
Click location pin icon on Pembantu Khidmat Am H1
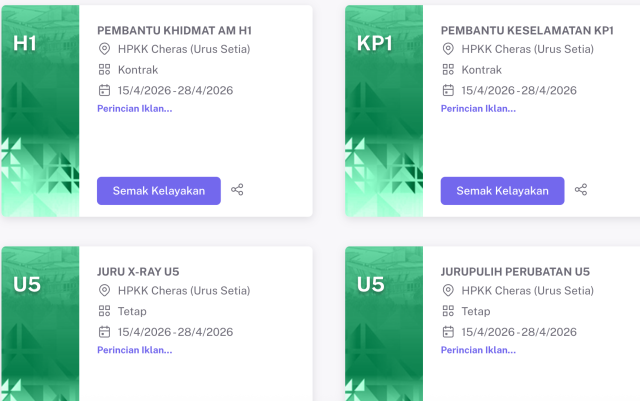[104, 49]
